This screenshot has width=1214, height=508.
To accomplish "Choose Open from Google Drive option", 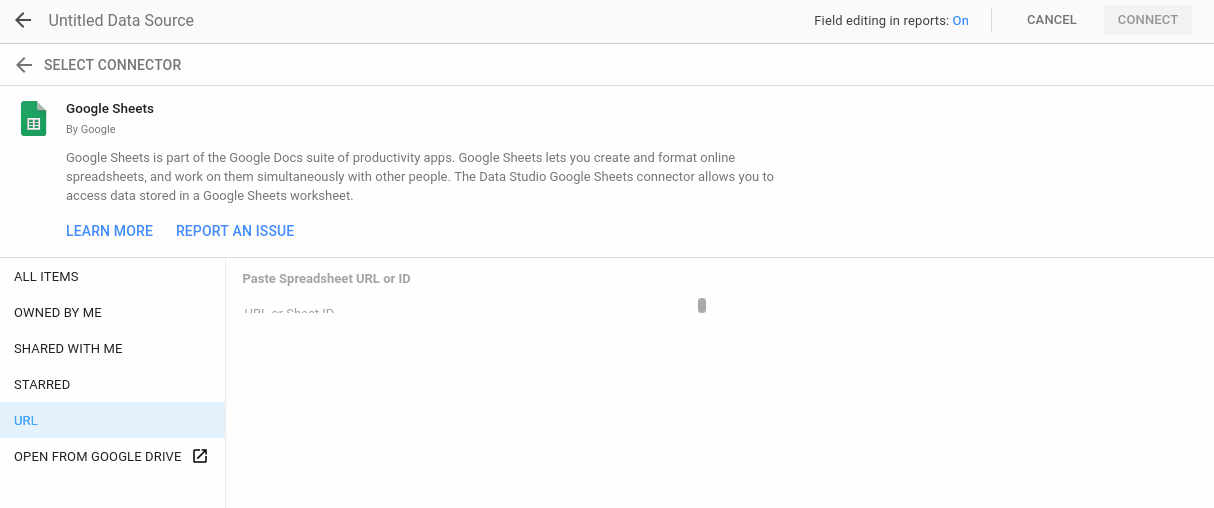I will [98, 457].
